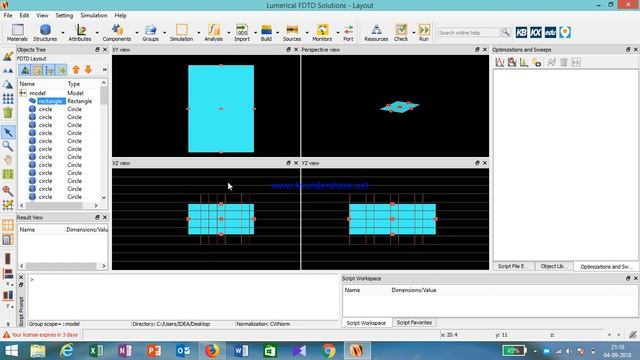Click the Analysis toolbar icon

coord(213,32)
